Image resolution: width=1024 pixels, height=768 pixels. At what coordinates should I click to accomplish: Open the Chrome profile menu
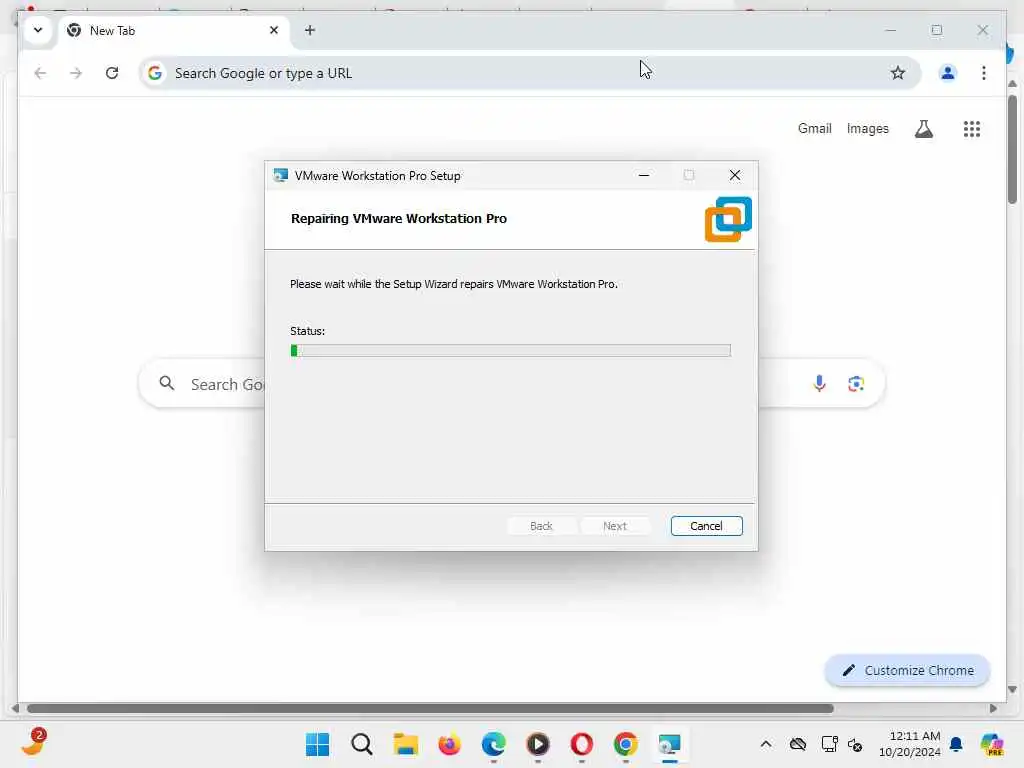[x=948, y=73]
